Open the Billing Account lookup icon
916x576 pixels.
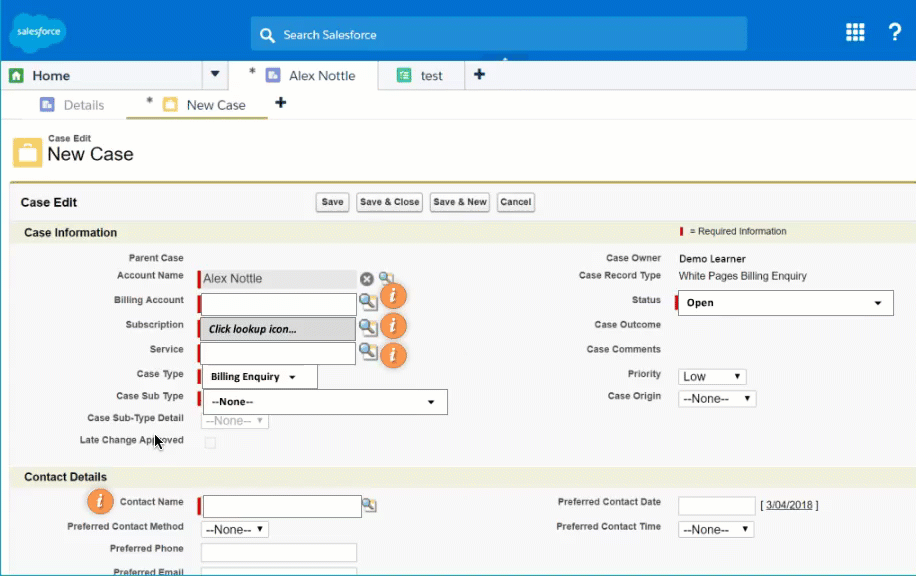click(x=367, y=302)
